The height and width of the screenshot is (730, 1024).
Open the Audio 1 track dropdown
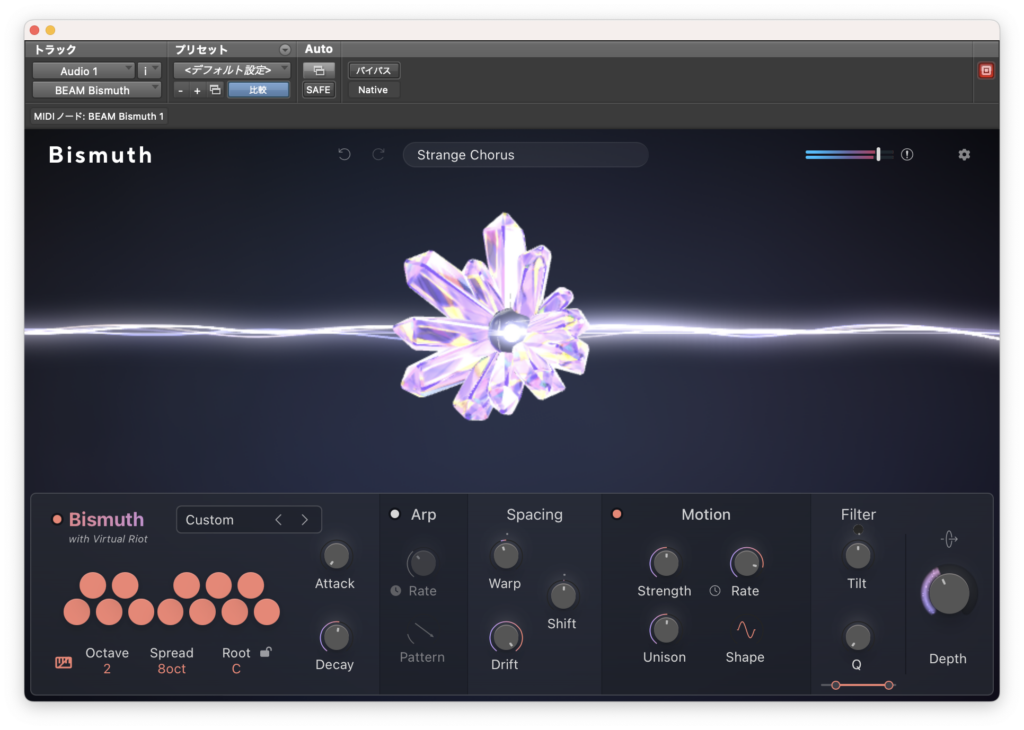(x=83, y=71)
